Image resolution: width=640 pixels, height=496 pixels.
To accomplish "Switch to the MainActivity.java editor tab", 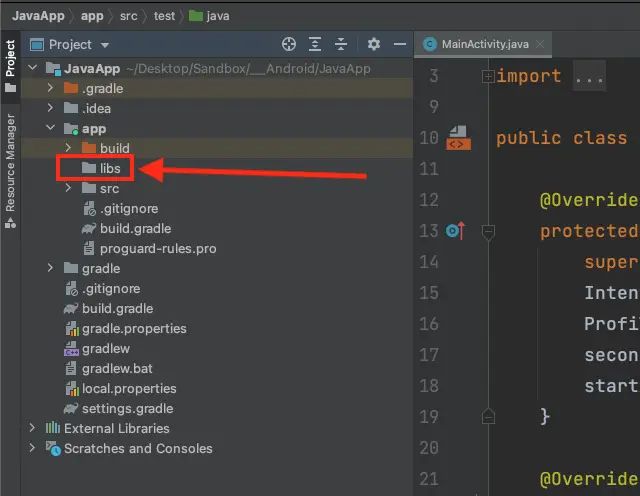I will pos(485,44).
